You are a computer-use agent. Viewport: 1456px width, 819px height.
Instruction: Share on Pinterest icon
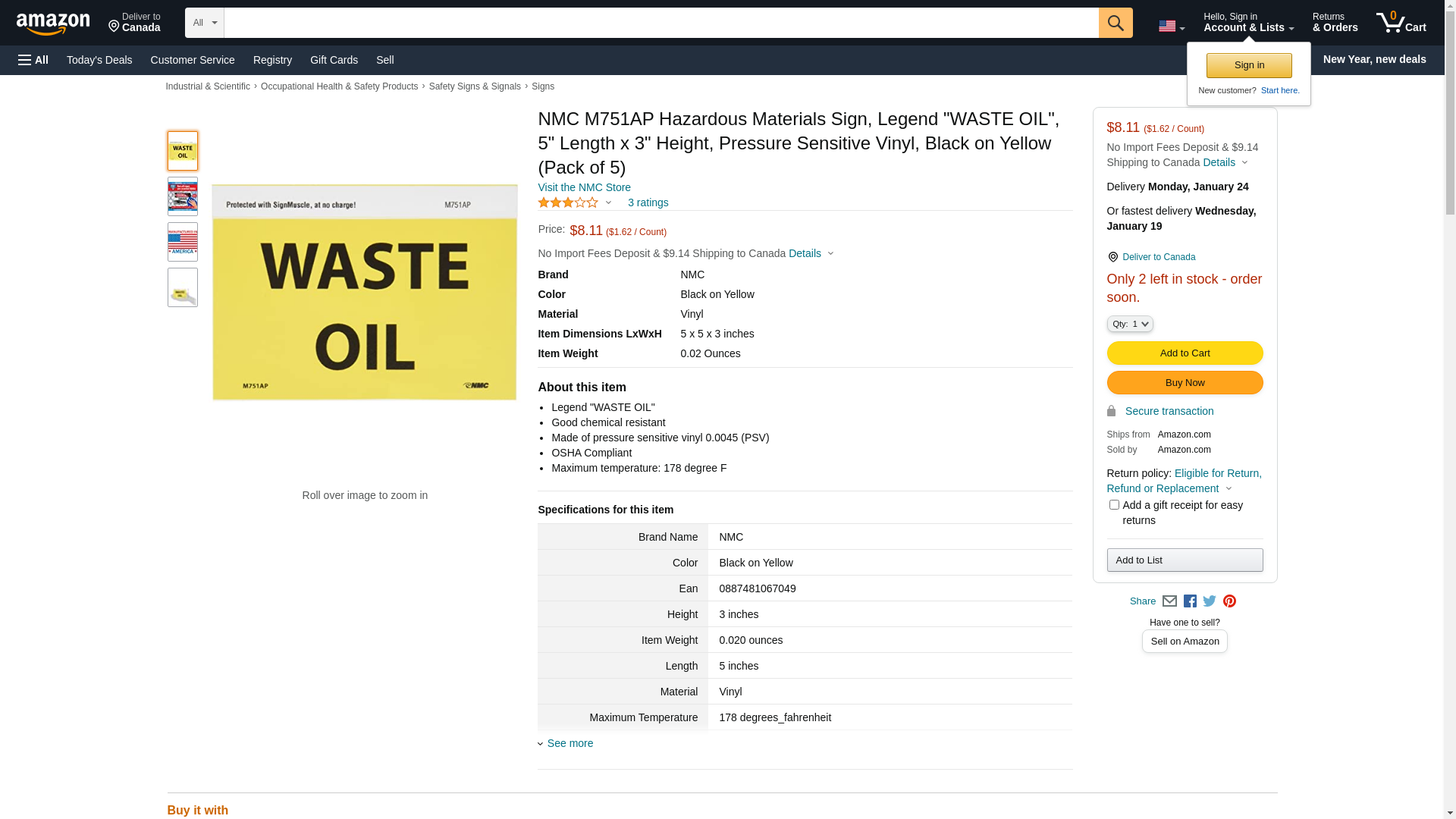pos(1229,601)
